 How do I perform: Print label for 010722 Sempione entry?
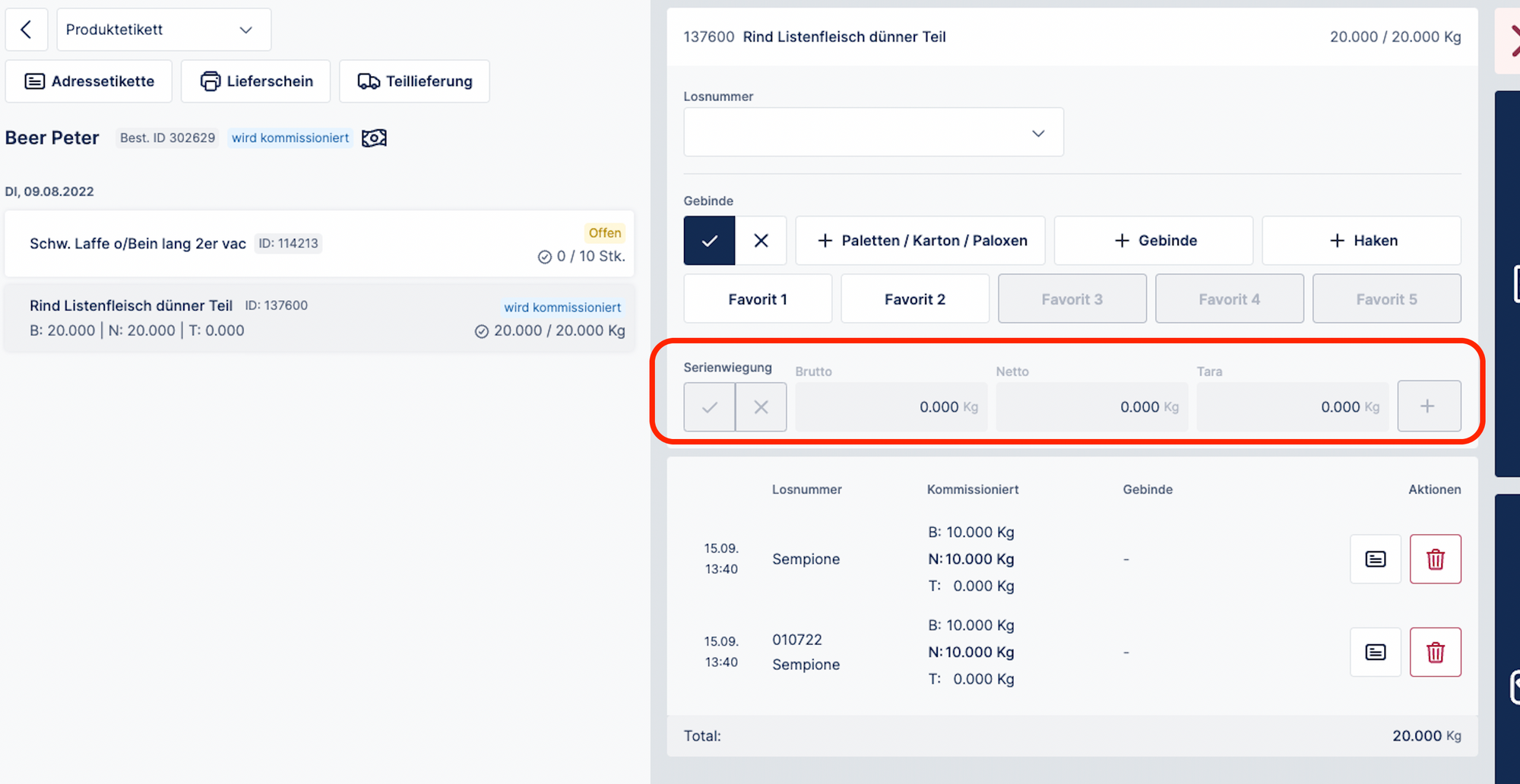click(1375, 653)
